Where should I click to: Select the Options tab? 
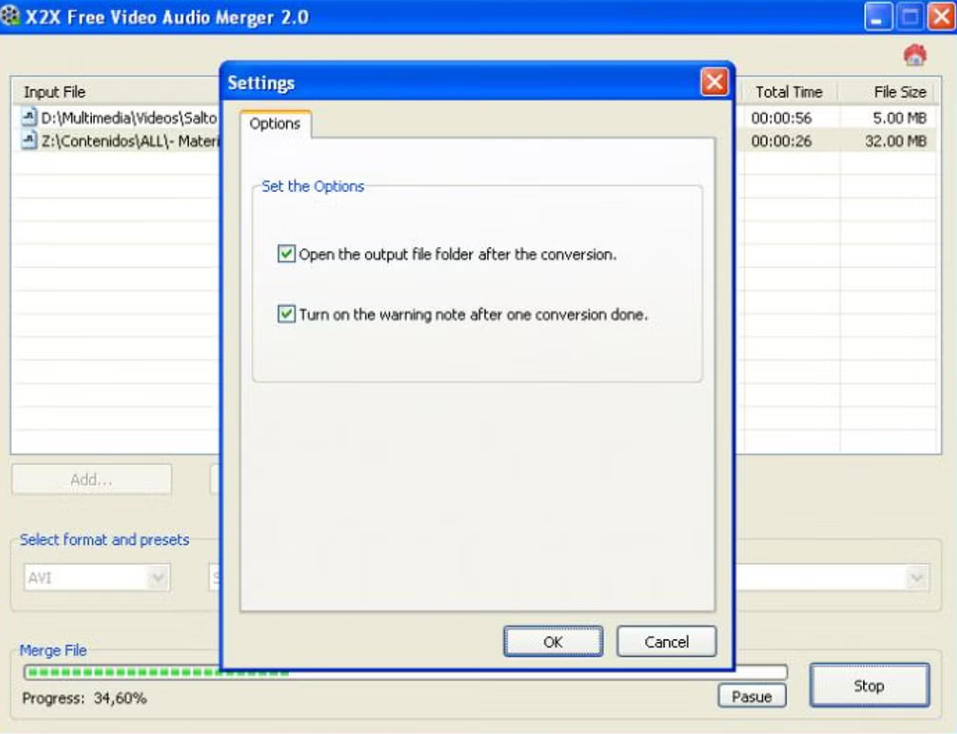pyautogui.click(x=275, y=124)
